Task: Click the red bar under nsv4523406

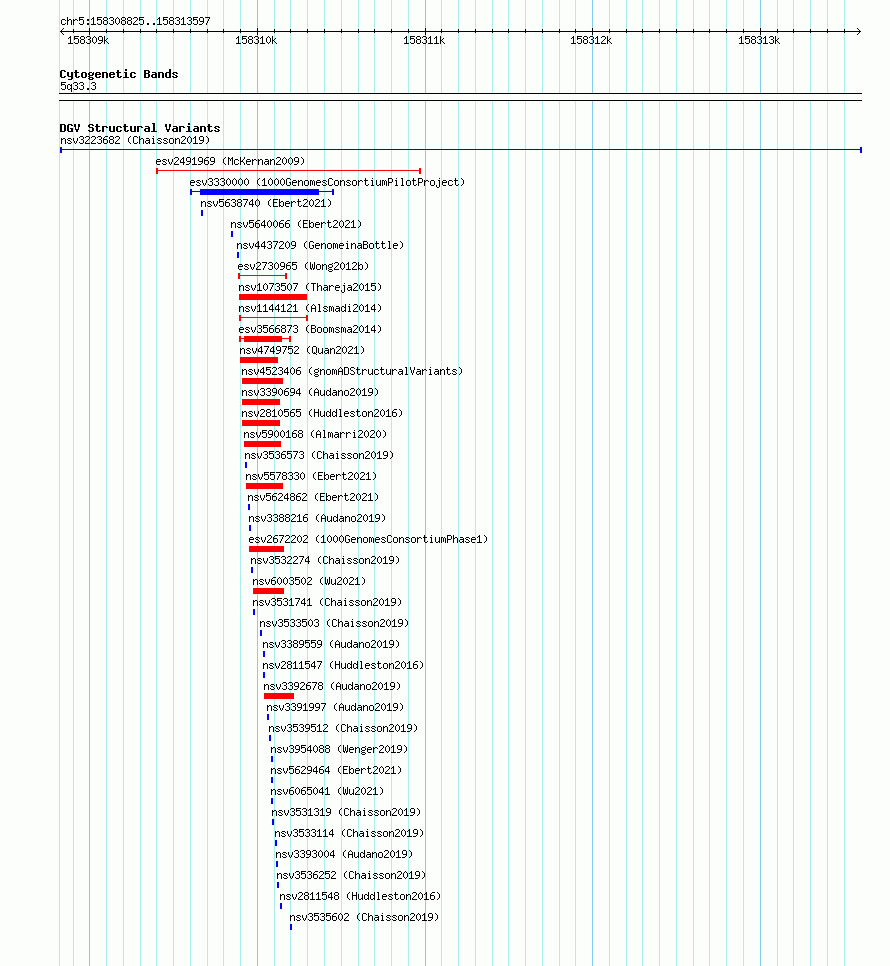Action: pyautogui.click(x=262, y=381)
